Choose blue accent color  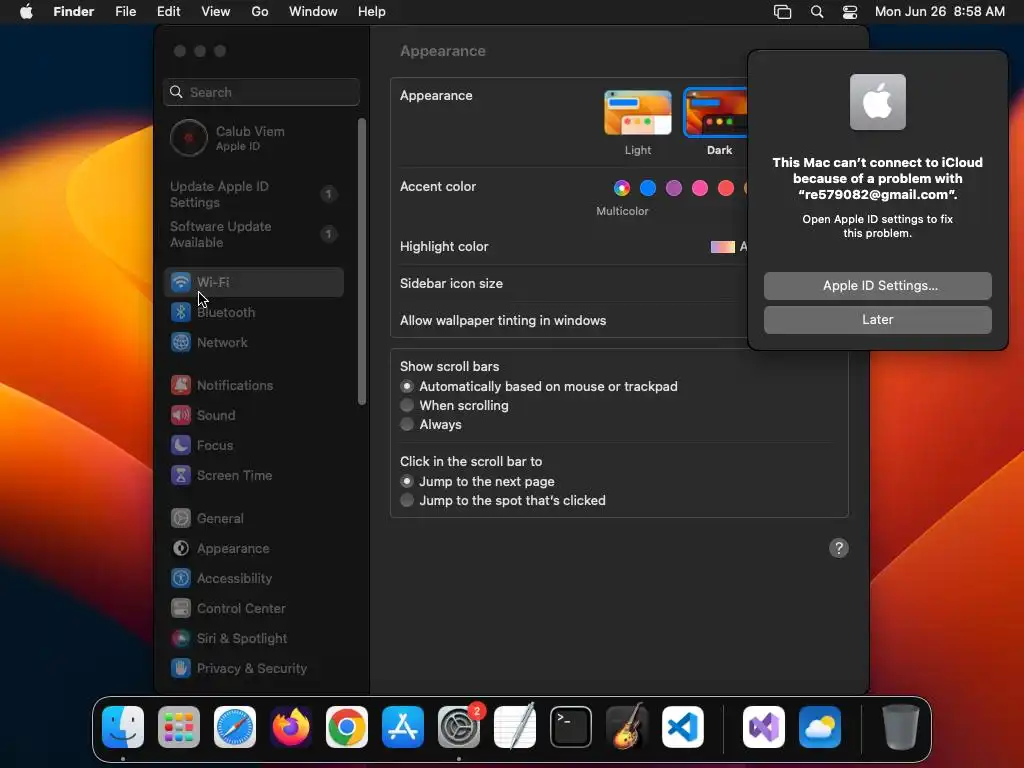pyautogui.click(x=648, y=188)
